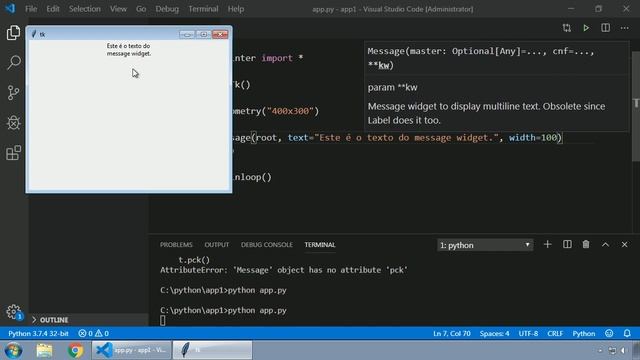Image resolution: width=640 pixels, height=360 pixels.
Task: Open the Selection menu
Action: tap(84, 9)
